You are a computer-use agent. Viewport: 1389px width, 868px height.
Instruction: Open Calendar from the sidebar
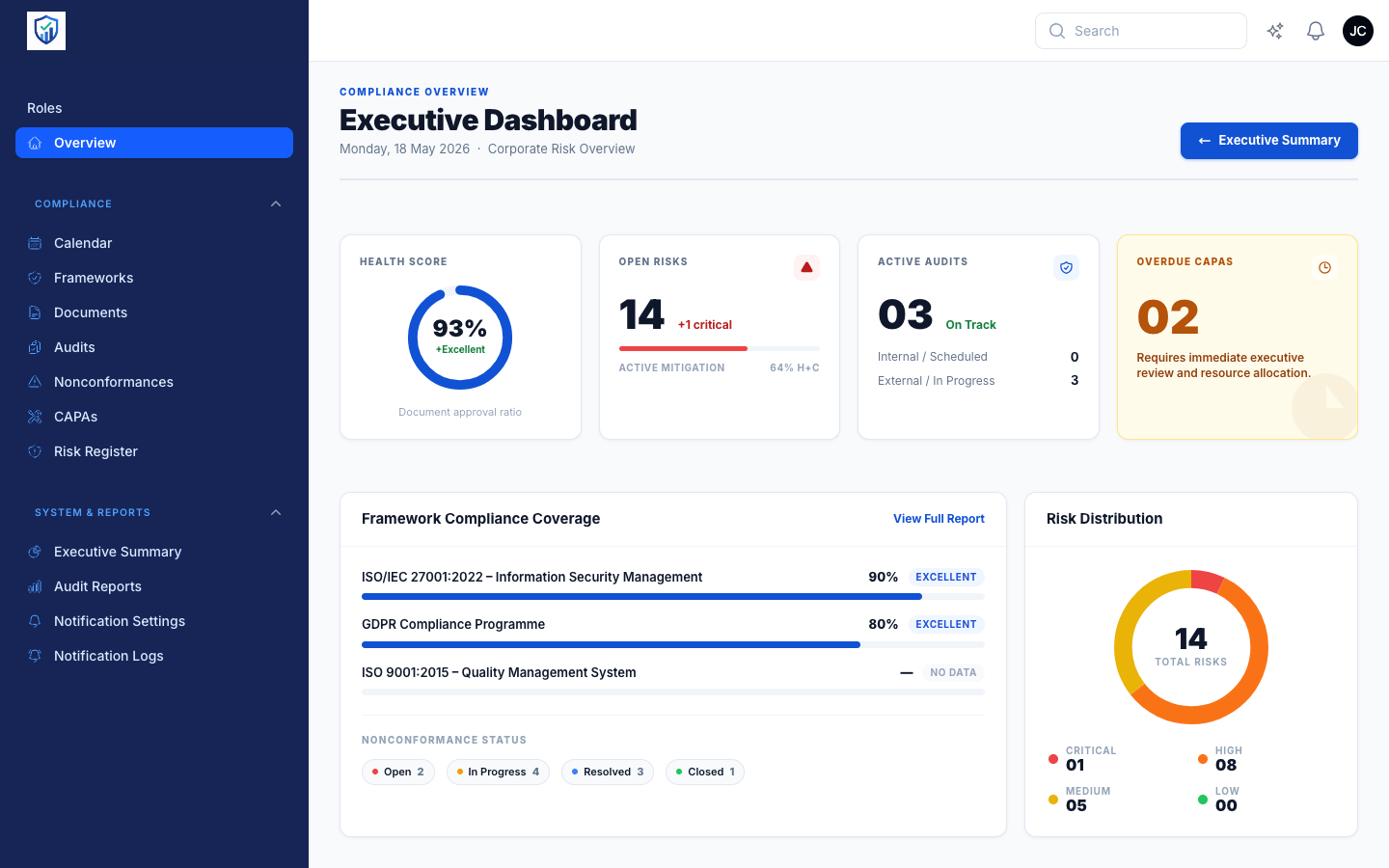[x=154, y=243]
